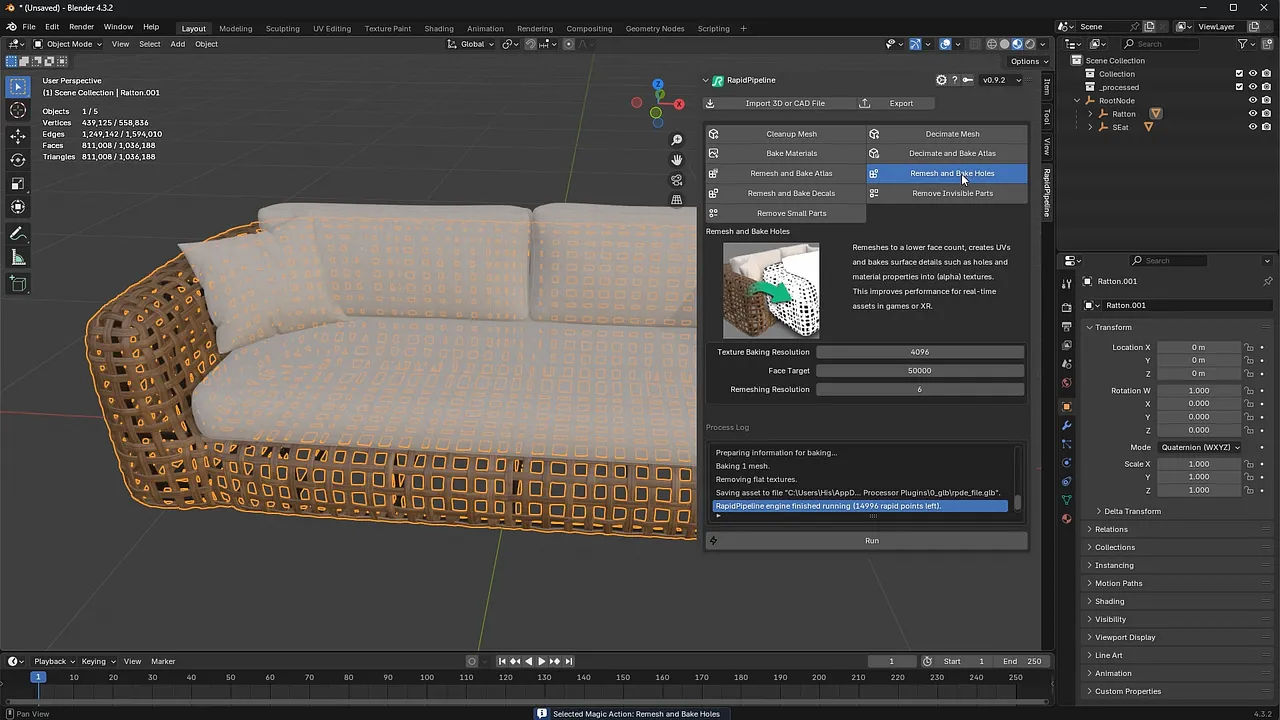Hide Collection using its eye icon
The height and width of the screenshot is (720, 1280).
point(1253,73)
